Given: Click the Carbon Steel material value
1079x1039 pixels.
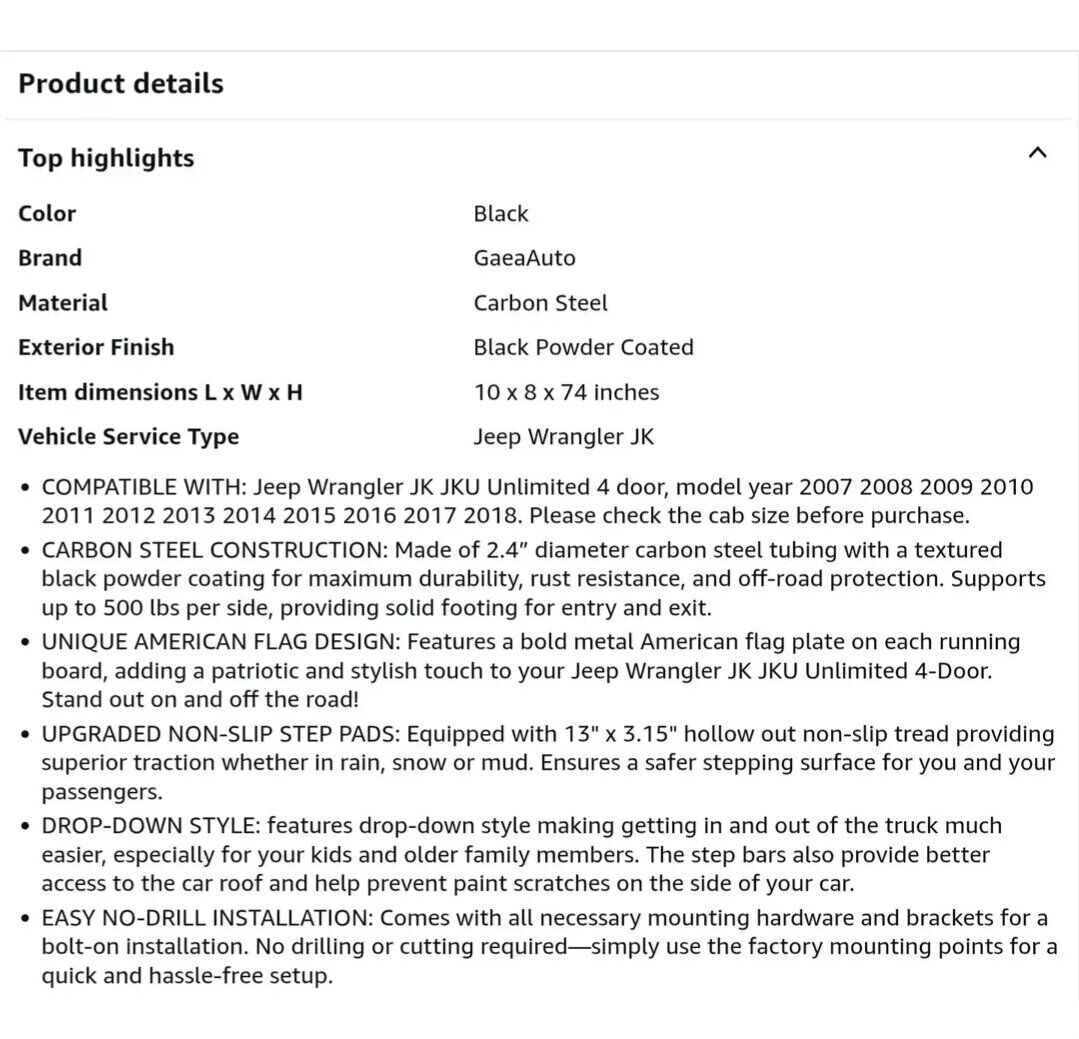Looking at the screenshot, I should (x=540, y=303).
